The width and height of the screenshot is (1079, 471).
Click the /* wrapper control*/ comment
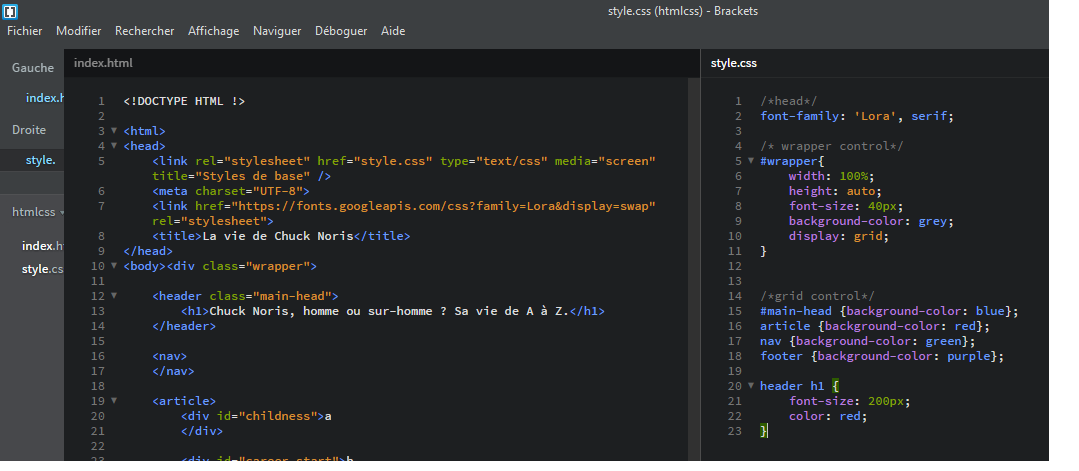832,146
